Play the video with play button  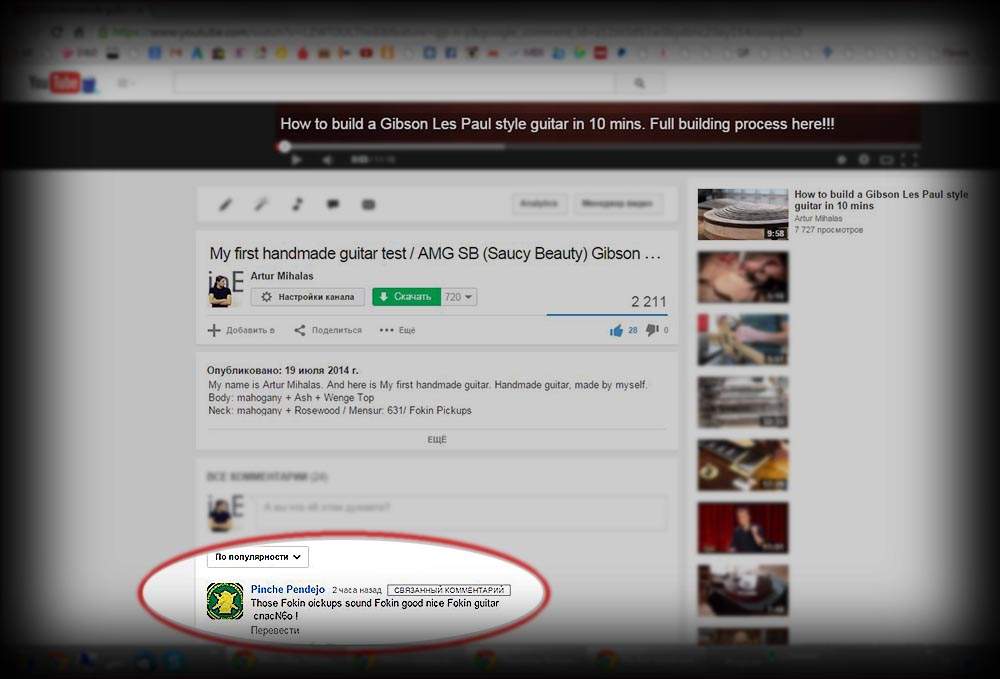tap(297, 160)
